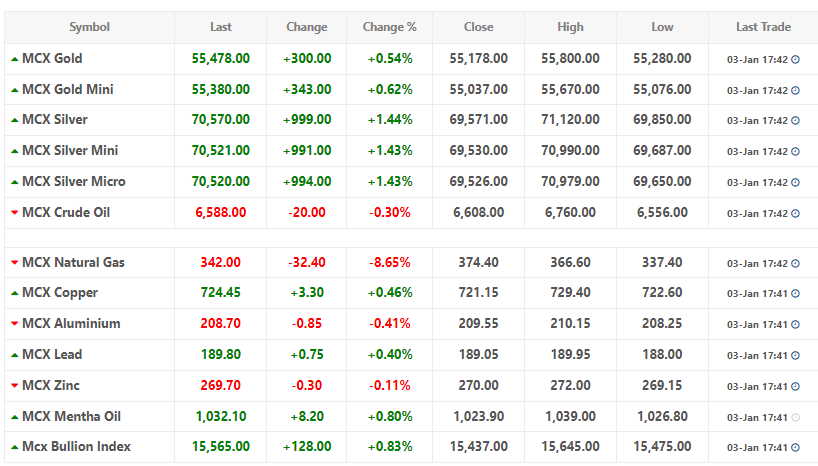Click the red down arrow beside MCX Natural Gas
Screen dimensions: 818x466
15,262
